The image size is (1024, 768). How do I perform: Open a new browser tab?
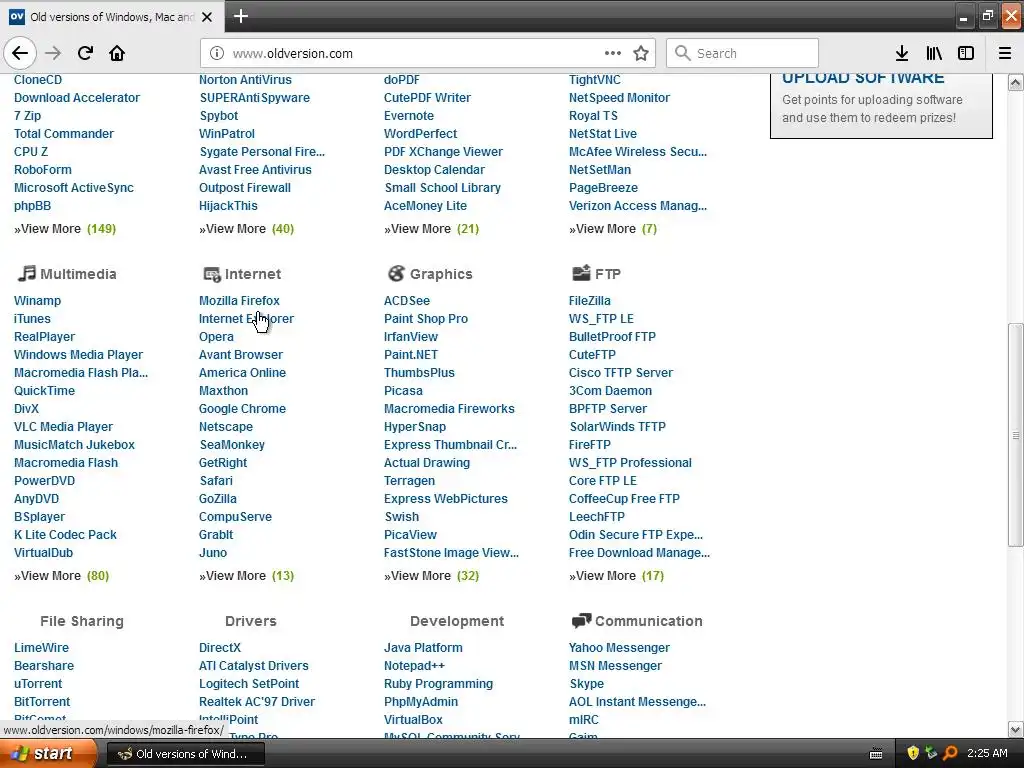(x=240, y=16)
